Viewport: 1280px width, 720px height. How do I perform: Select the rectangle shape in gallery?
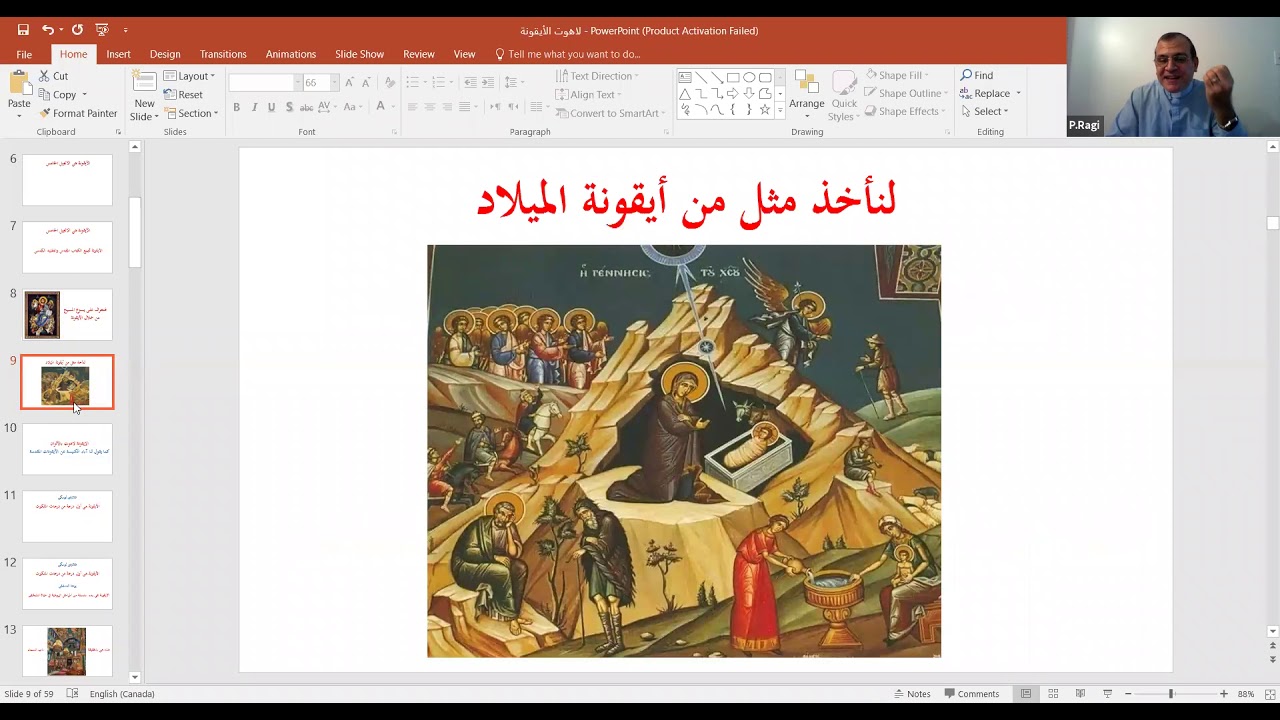[x=733, y=77]
